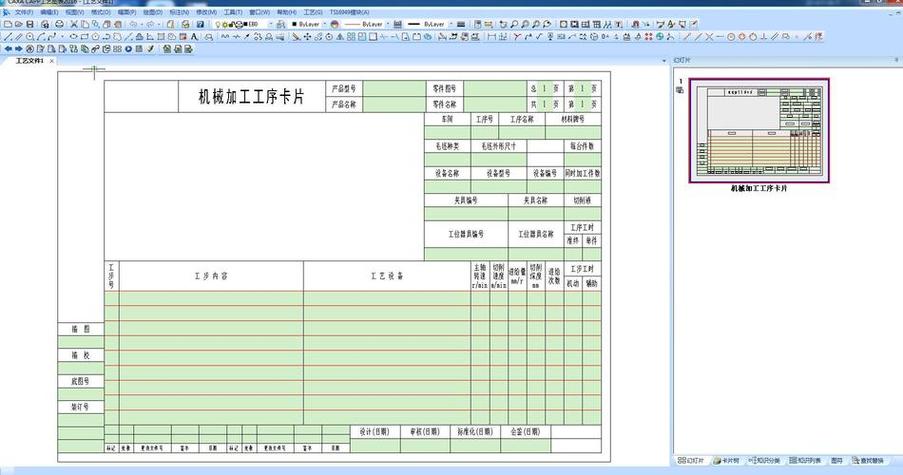This screenshot has height=475, width=903.
Task: Expand the Redo history dropdown arrow
Action: (159, 24)
